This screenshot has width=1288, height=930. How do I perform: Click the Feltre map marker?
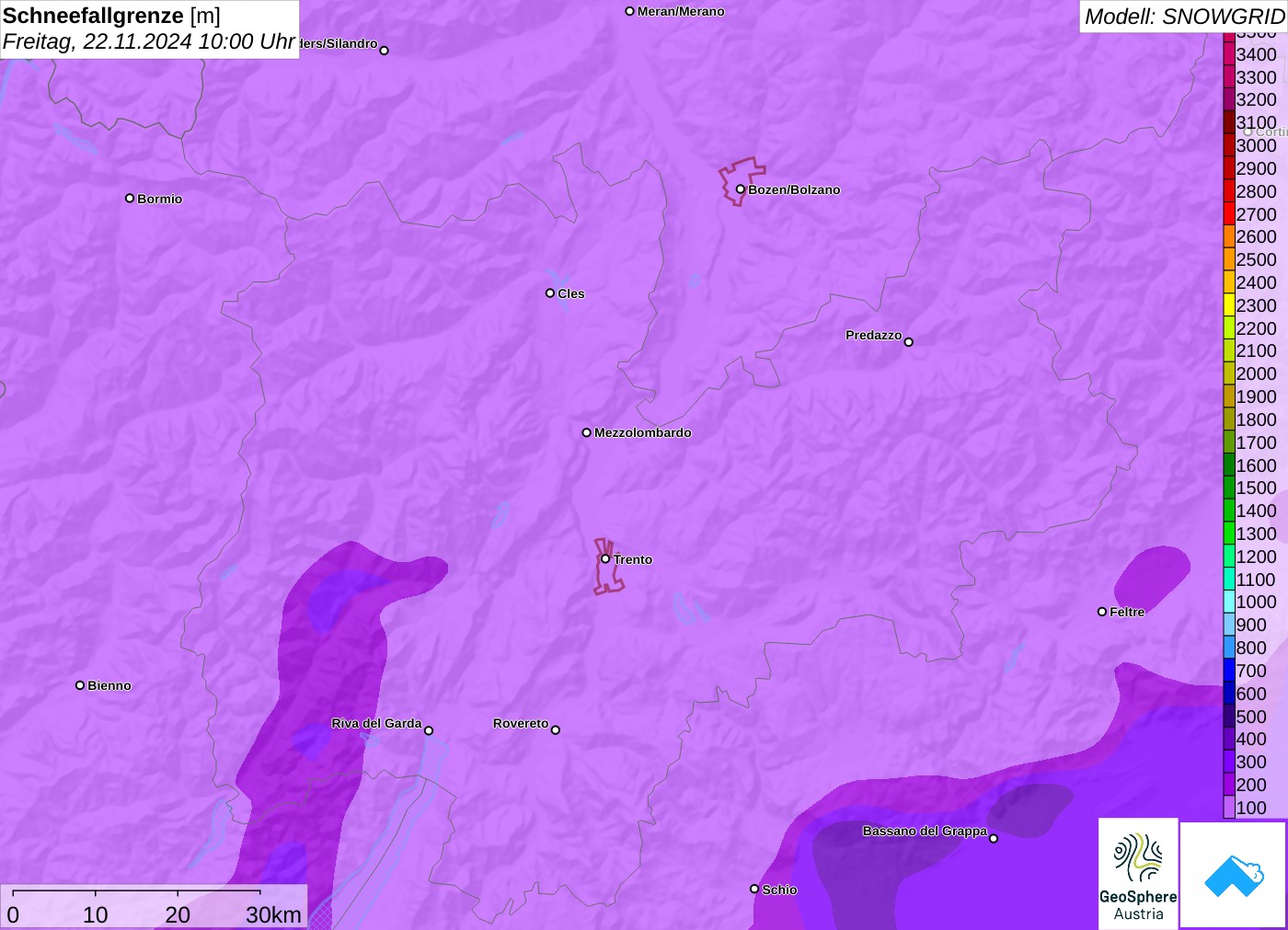1101,611
